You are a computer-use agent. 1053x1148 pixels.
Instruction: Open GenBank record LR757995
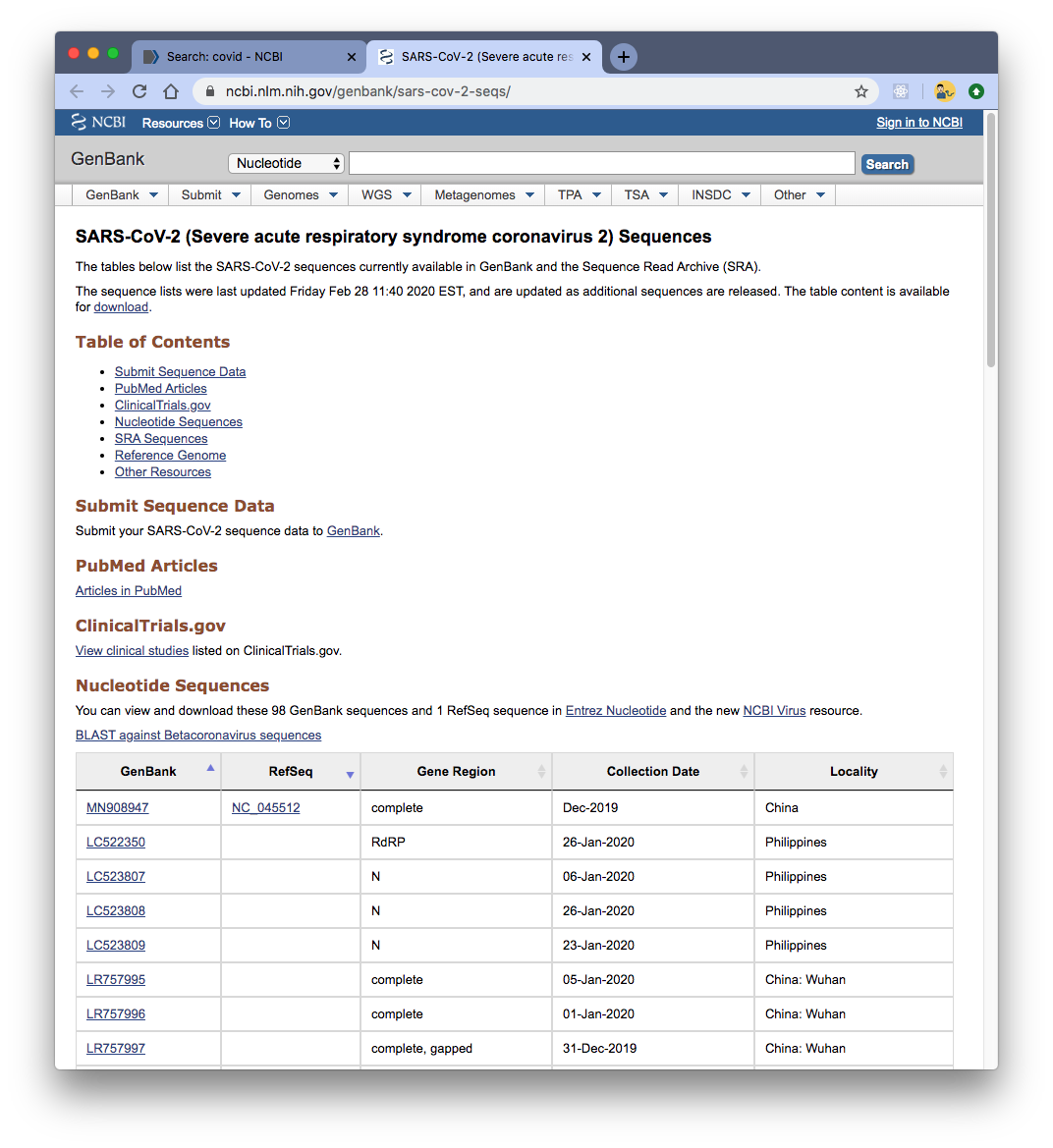coord(116,980)
